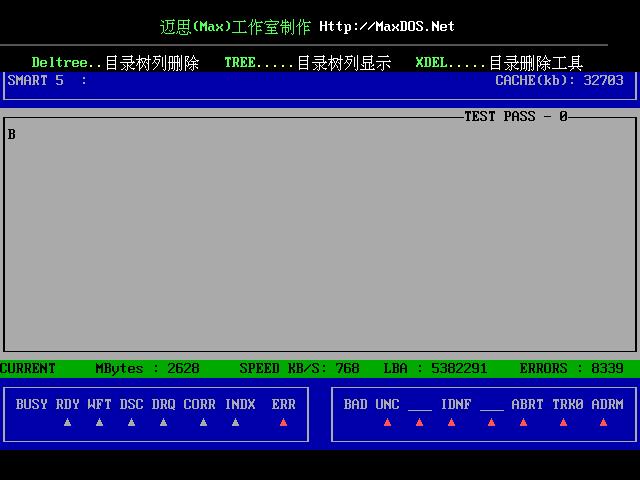Click the CURRENT label in green bar
Viewport: 640px width, 480px height.
(28, 368)
